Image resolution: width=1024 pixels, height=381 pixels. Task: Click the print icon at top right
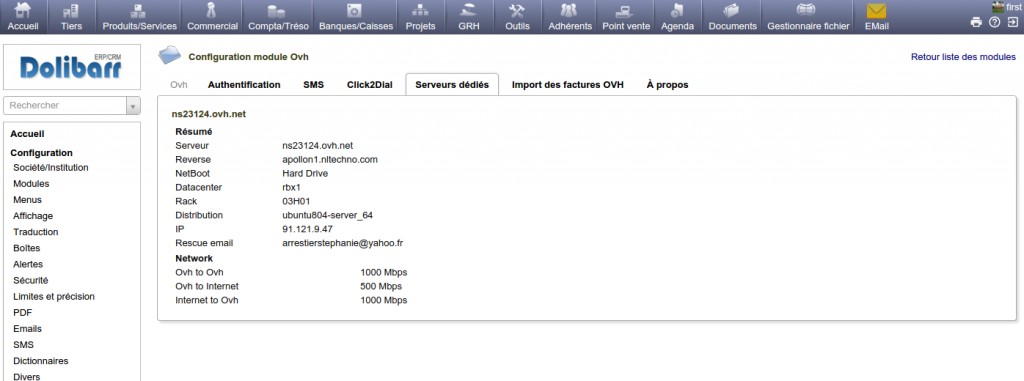[976, 22]
